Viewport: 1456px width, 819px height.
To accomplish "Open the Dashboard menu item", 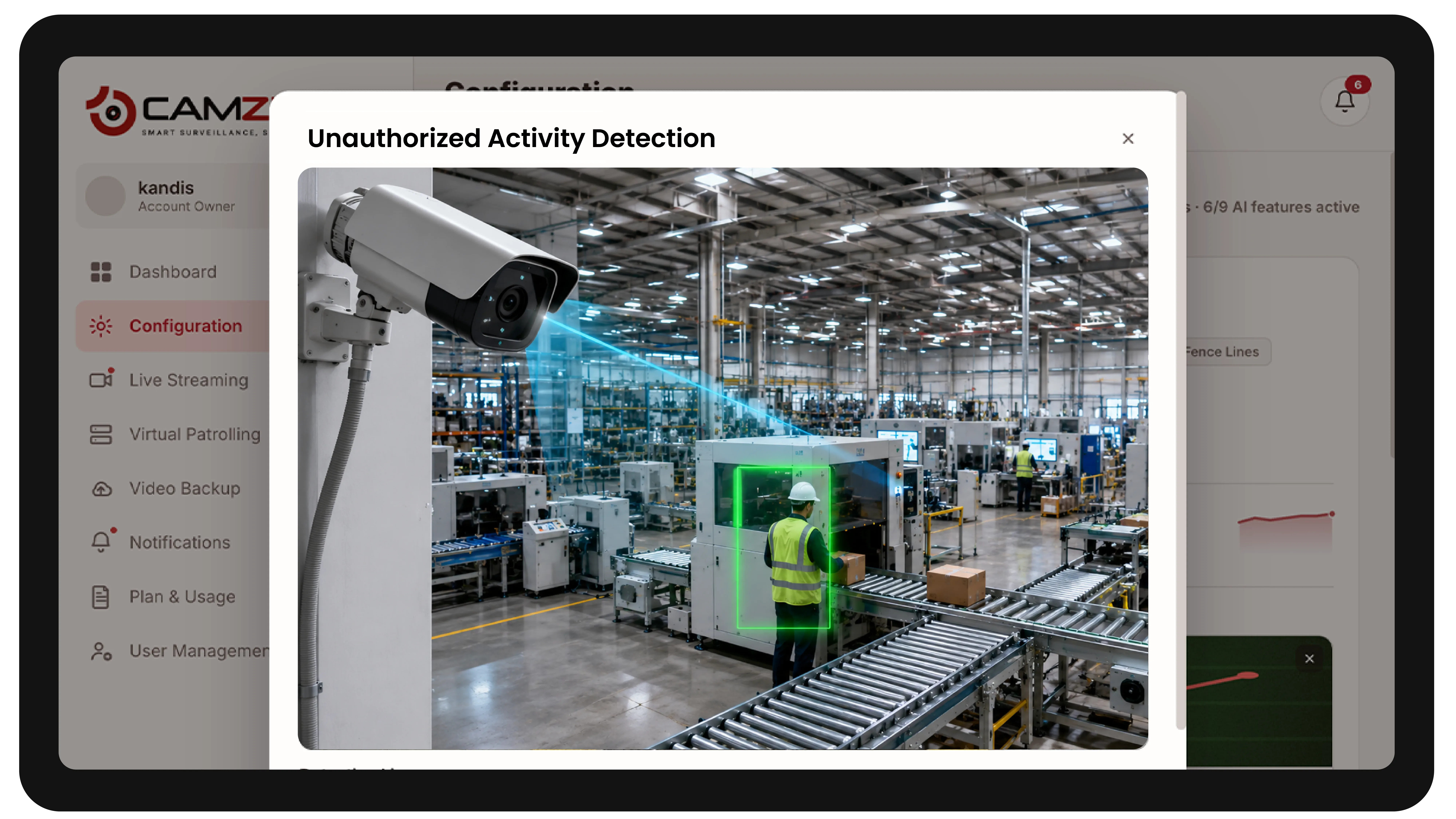I will pyautogui.click(x=173, y=272).
